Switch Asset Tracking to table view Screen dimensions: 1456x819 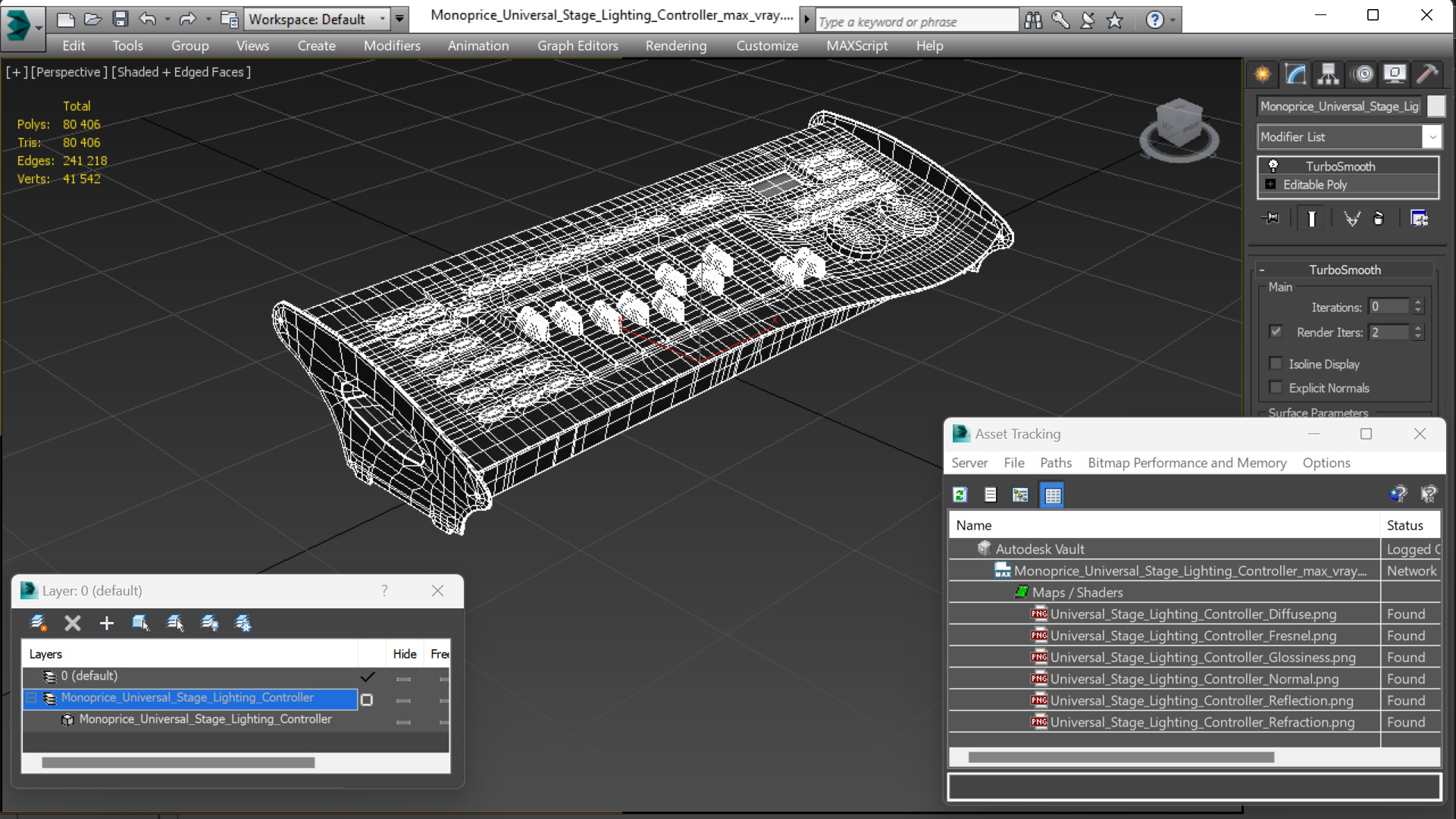(1053, 495)
